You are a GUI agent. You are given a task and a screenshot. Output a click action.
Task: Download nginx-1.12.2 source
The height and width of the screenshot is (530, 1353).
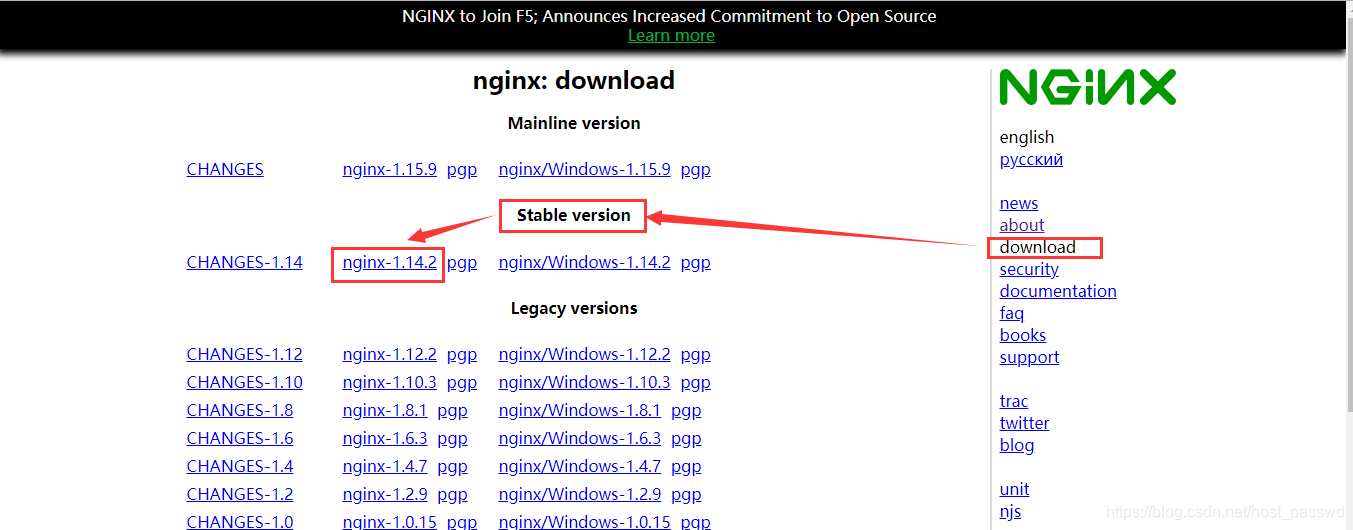pos(389,354)
